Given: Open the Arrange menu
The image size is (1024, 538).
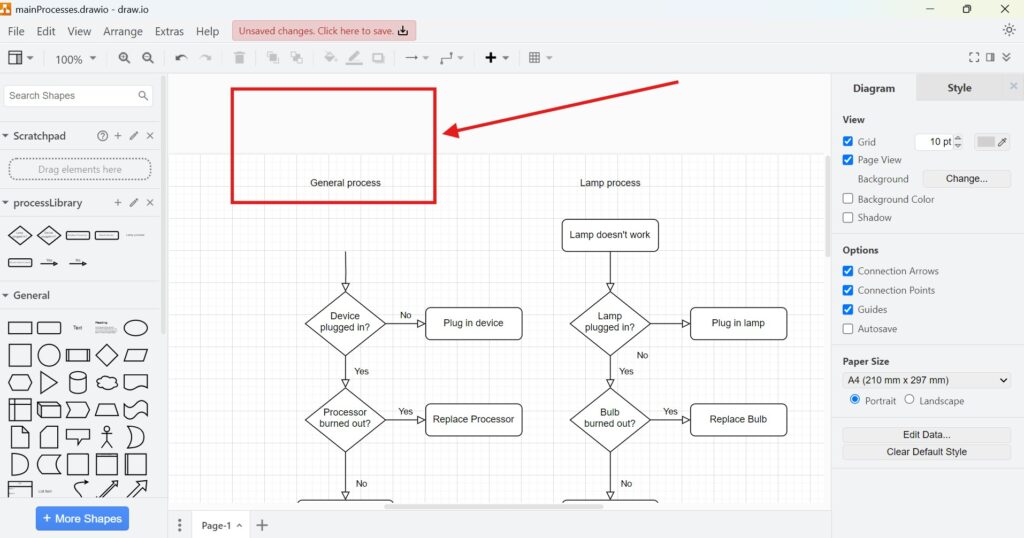Looking at the screenshot, I should click(123, 31).
